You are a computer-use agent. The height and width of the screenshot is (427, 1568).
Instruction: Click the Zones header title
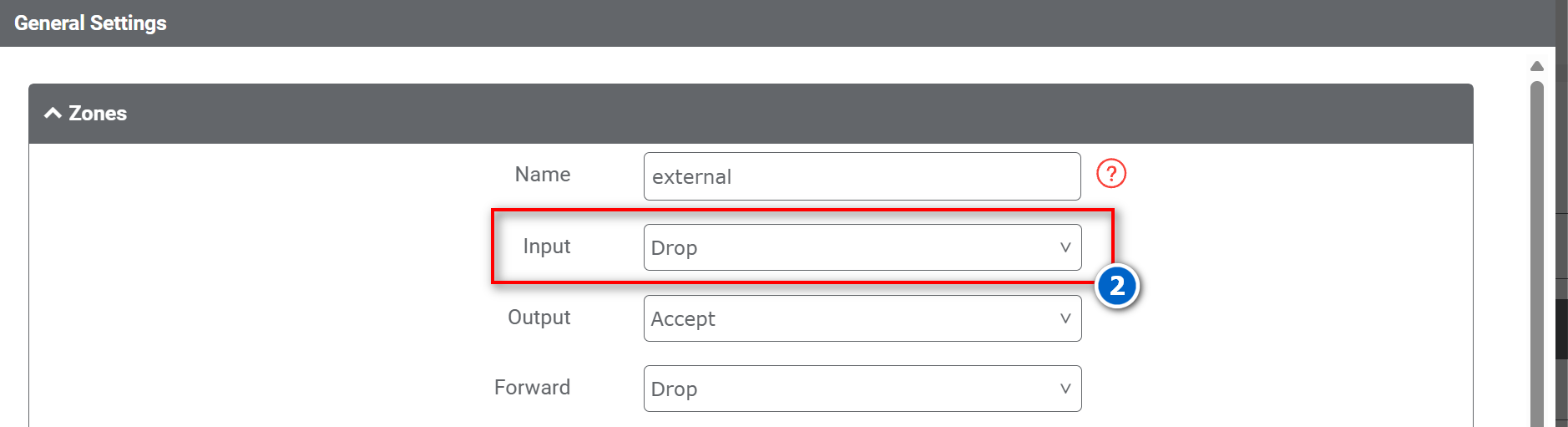coord(98,114)
